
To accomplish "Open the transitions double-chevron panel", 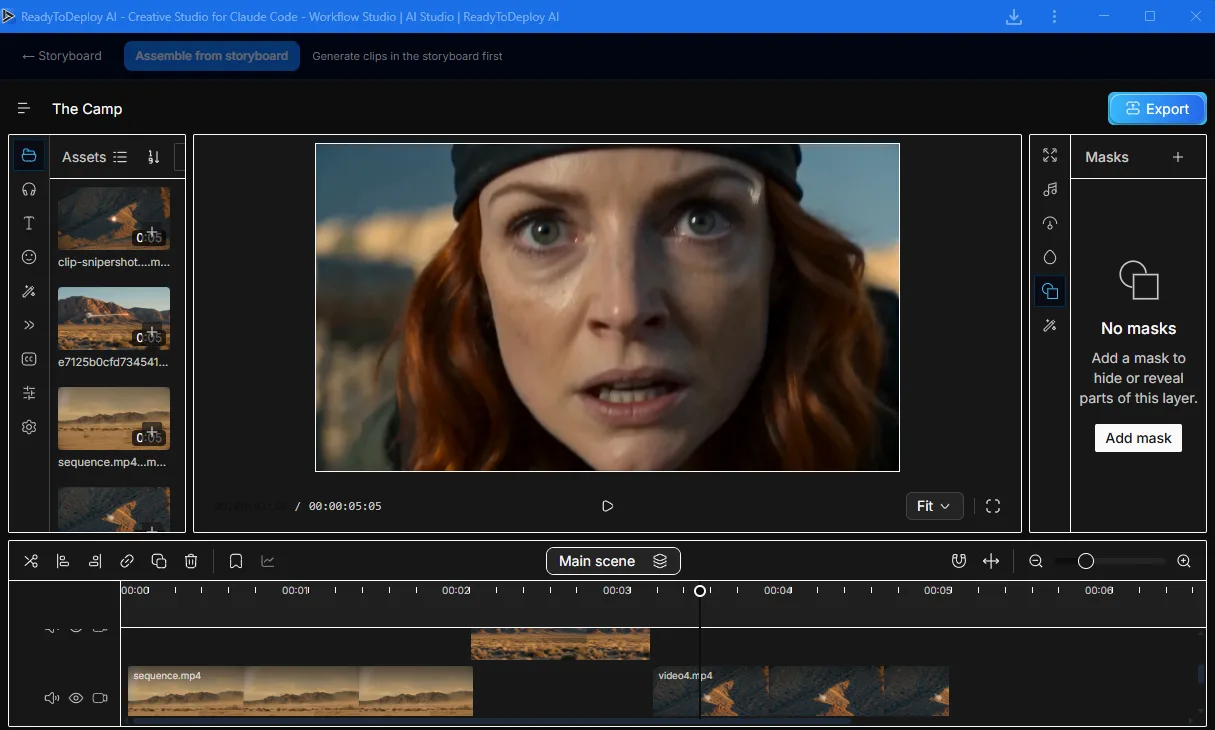I will tap(29, 325).
